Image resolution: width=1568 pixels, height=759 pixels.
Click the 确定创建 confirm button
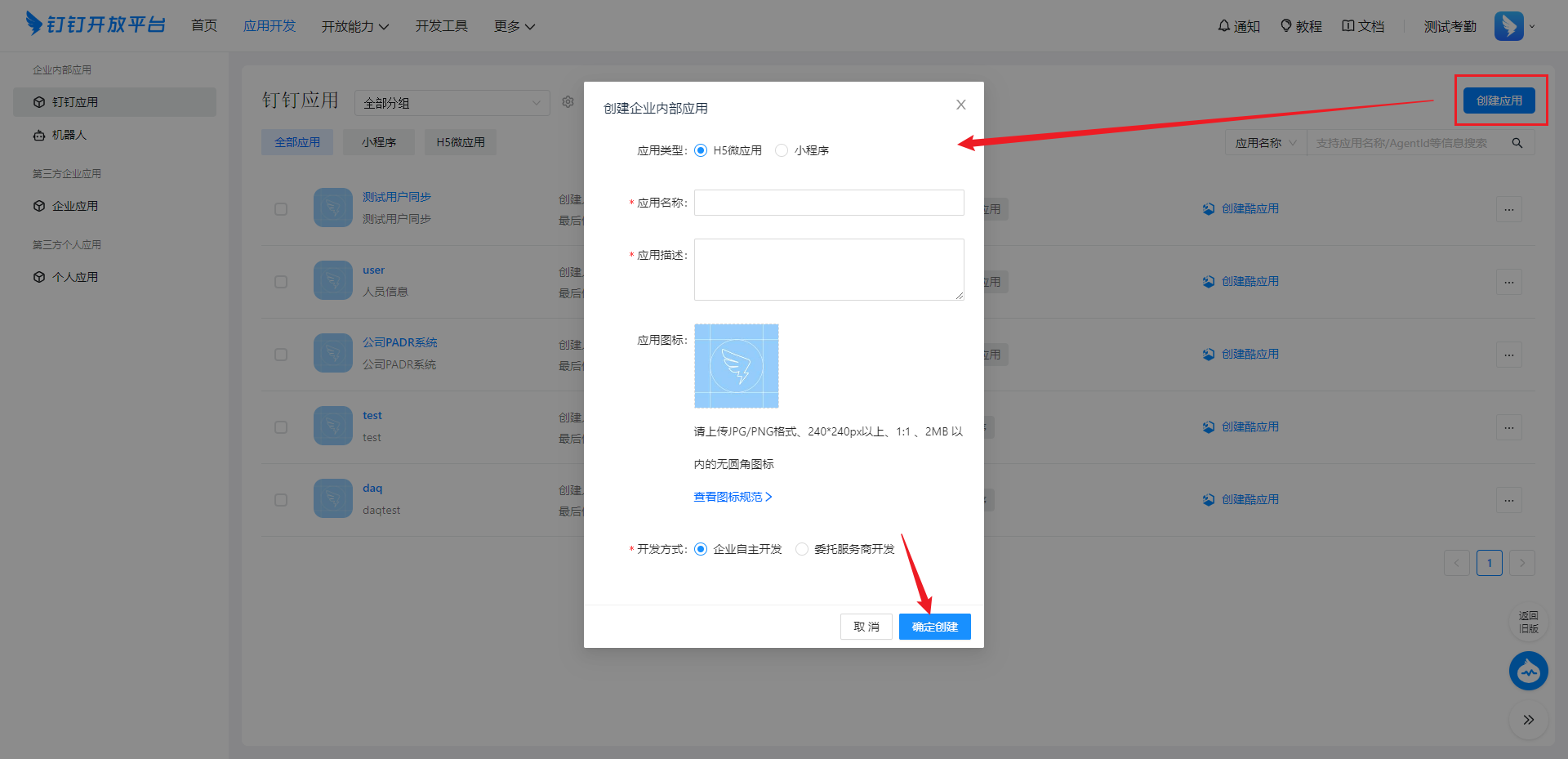point(935,627)
